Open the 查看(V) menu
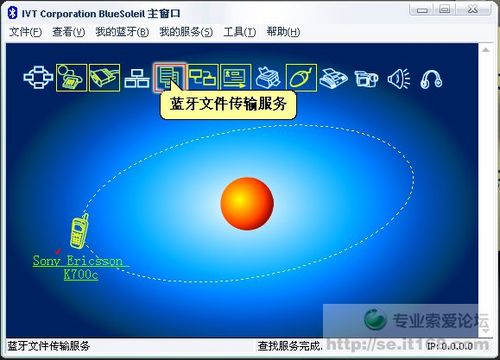 click(69, 32)
